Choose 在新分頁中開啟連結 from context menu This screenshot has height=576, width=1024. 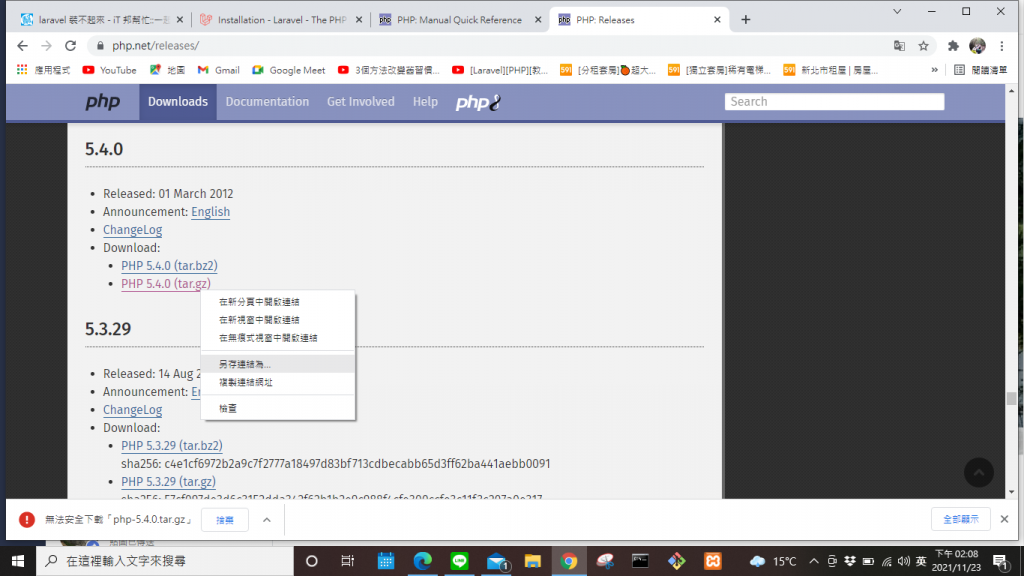point(278,302)
